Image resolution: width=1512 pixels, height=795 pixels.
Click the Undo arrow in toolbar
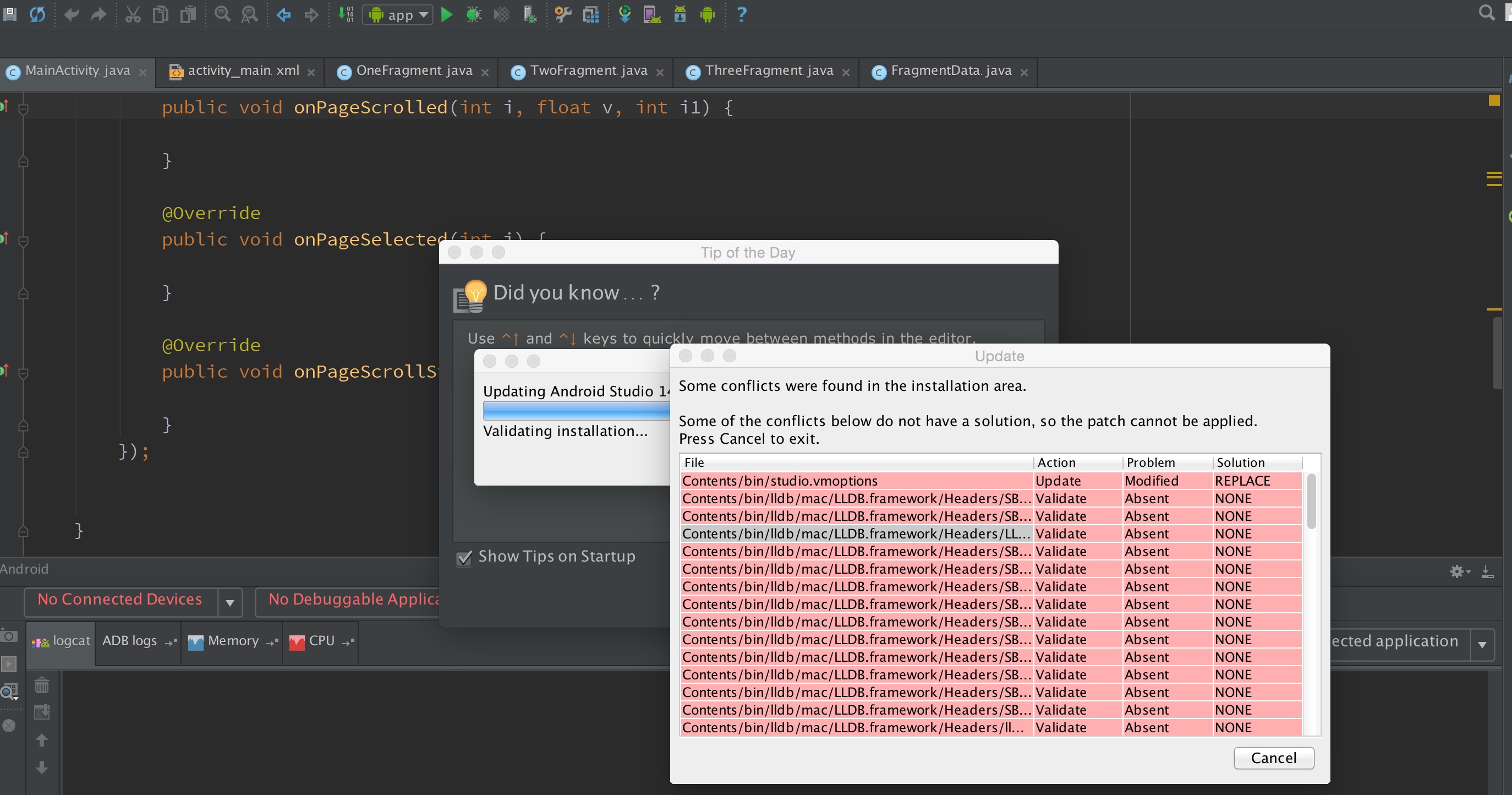coord(72,14)
